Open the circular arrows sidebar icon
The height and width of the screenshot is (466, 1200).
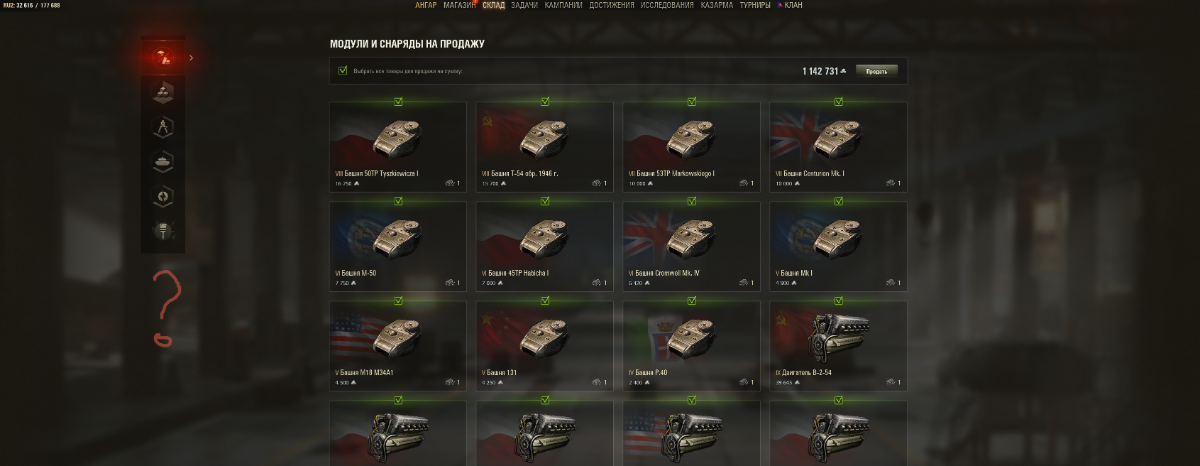pos(162,196)
